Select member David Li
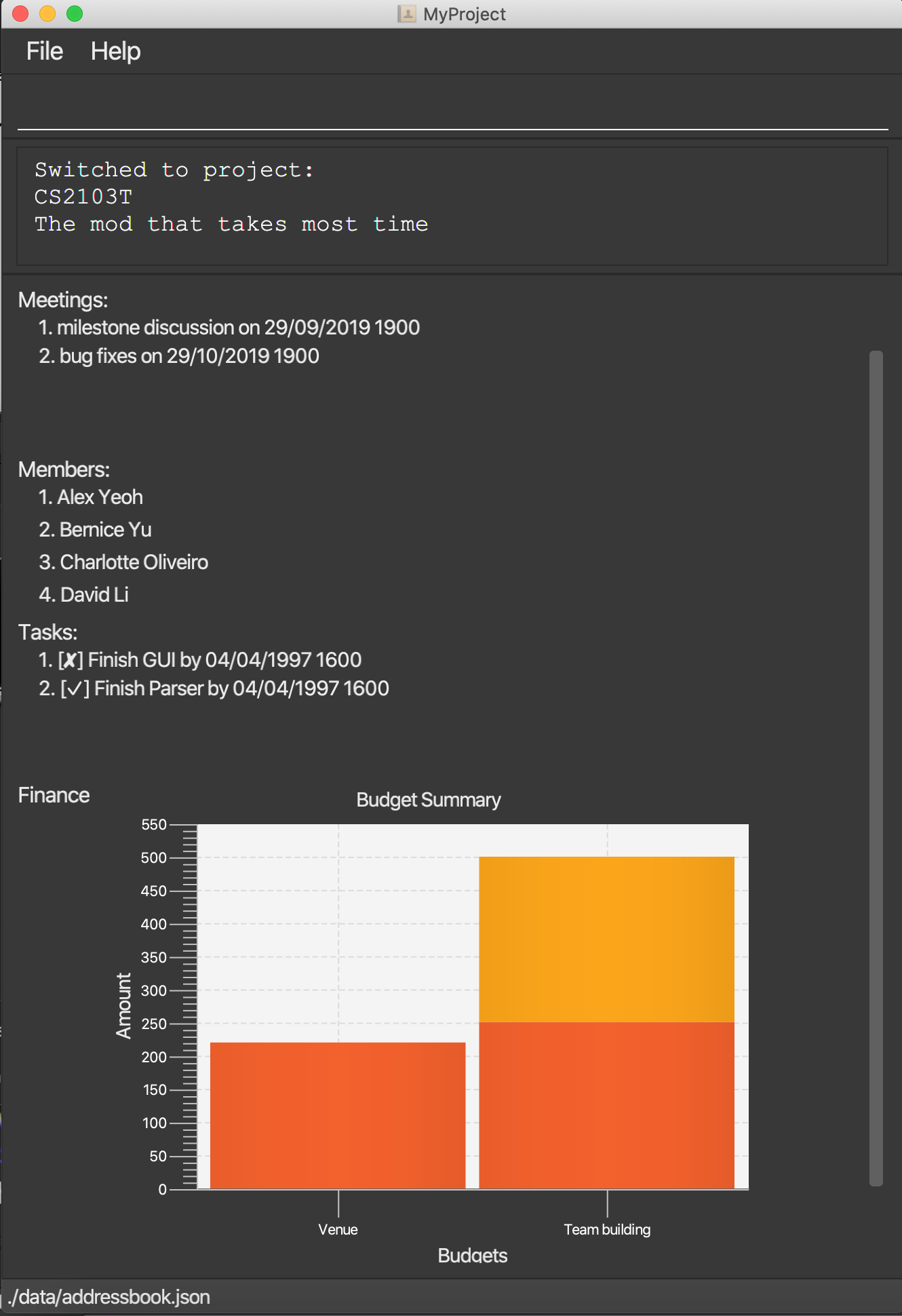Image resolution: width=902 pixels, height=1316 pixels. pos(83,595)
